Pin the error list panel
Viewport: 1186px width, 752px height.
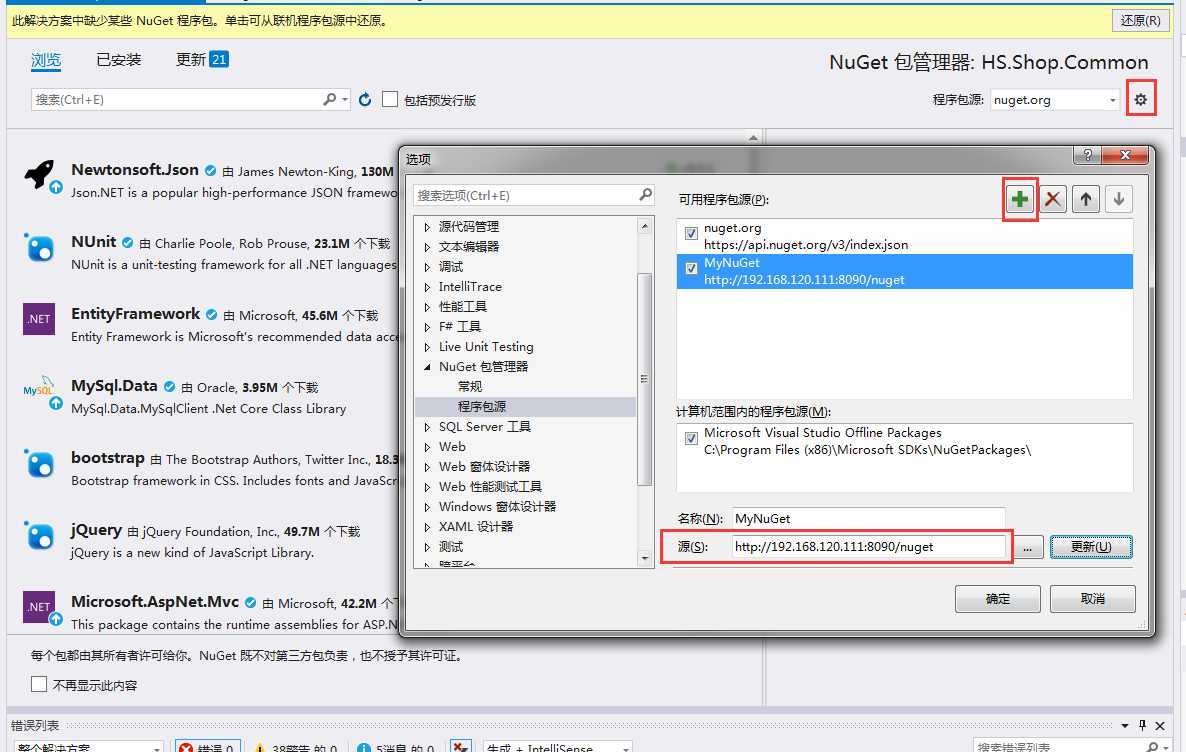coord(1142,725)
